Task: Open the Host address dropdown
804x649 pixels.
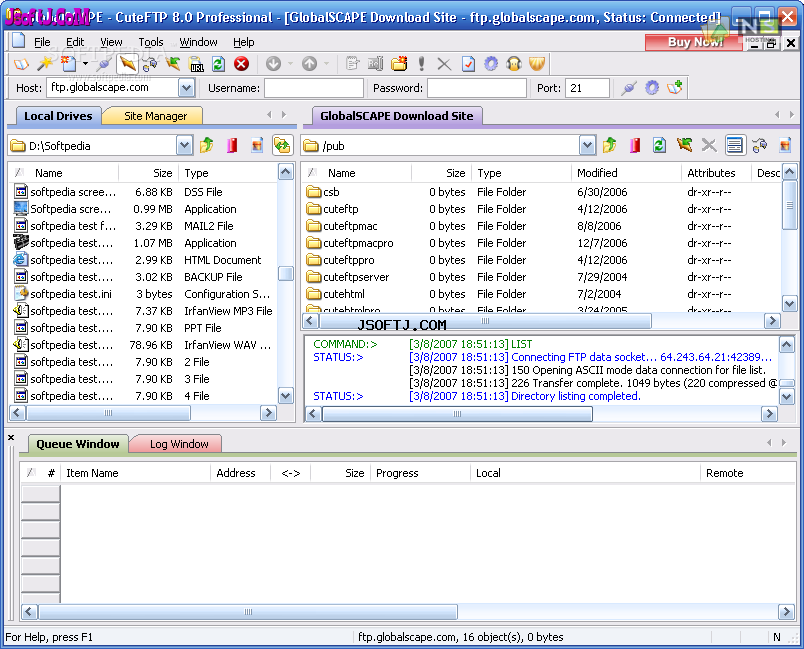Action: [x=187, y=88]
